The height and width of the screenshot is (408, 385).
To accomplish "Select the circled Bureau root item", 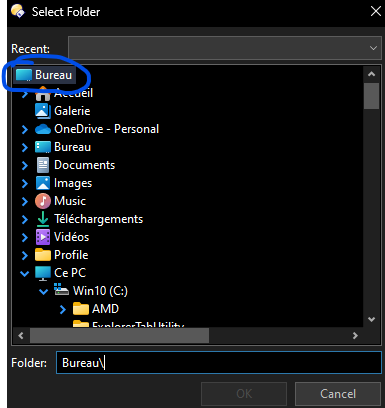I will tap(45, 75).
